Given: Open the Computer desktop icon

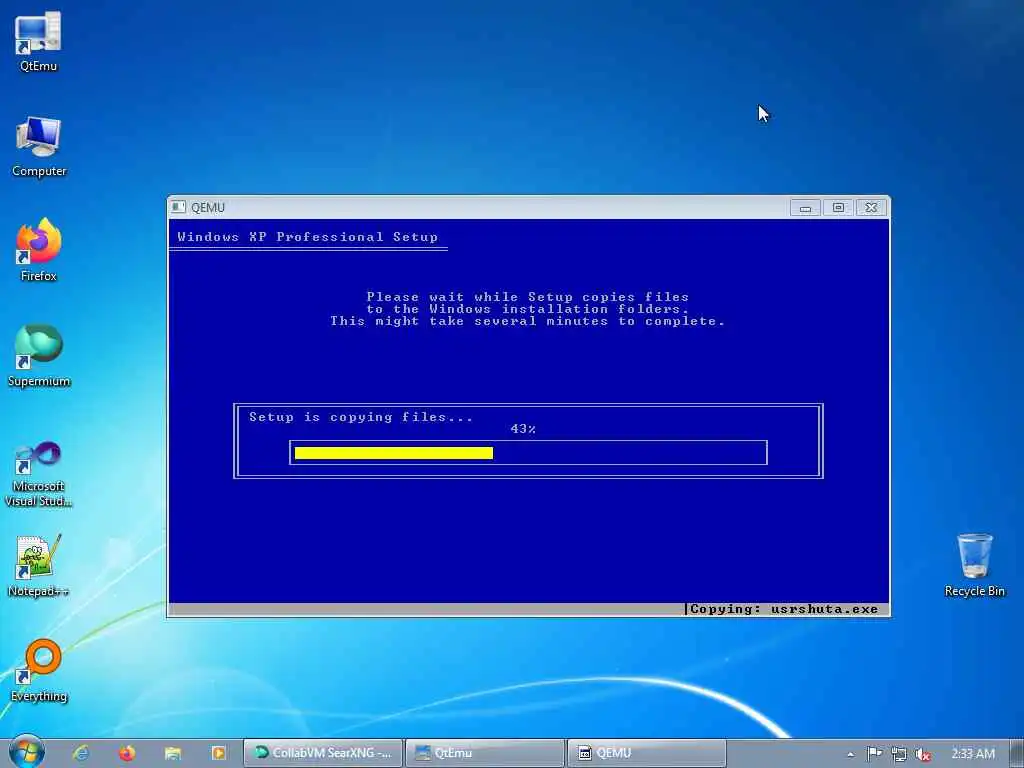Looking at the screenshot, I should (39, 146).
